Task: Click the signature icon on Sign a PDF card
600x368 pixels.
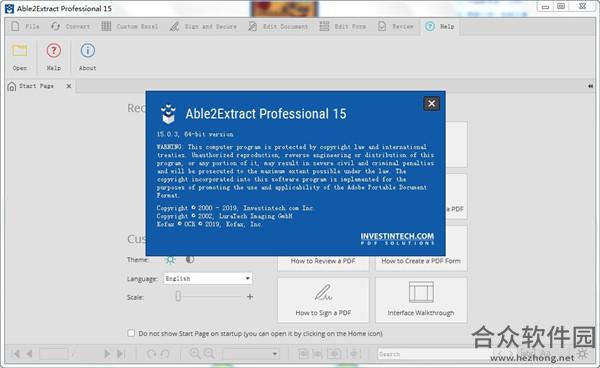Action: coord(323,292)
